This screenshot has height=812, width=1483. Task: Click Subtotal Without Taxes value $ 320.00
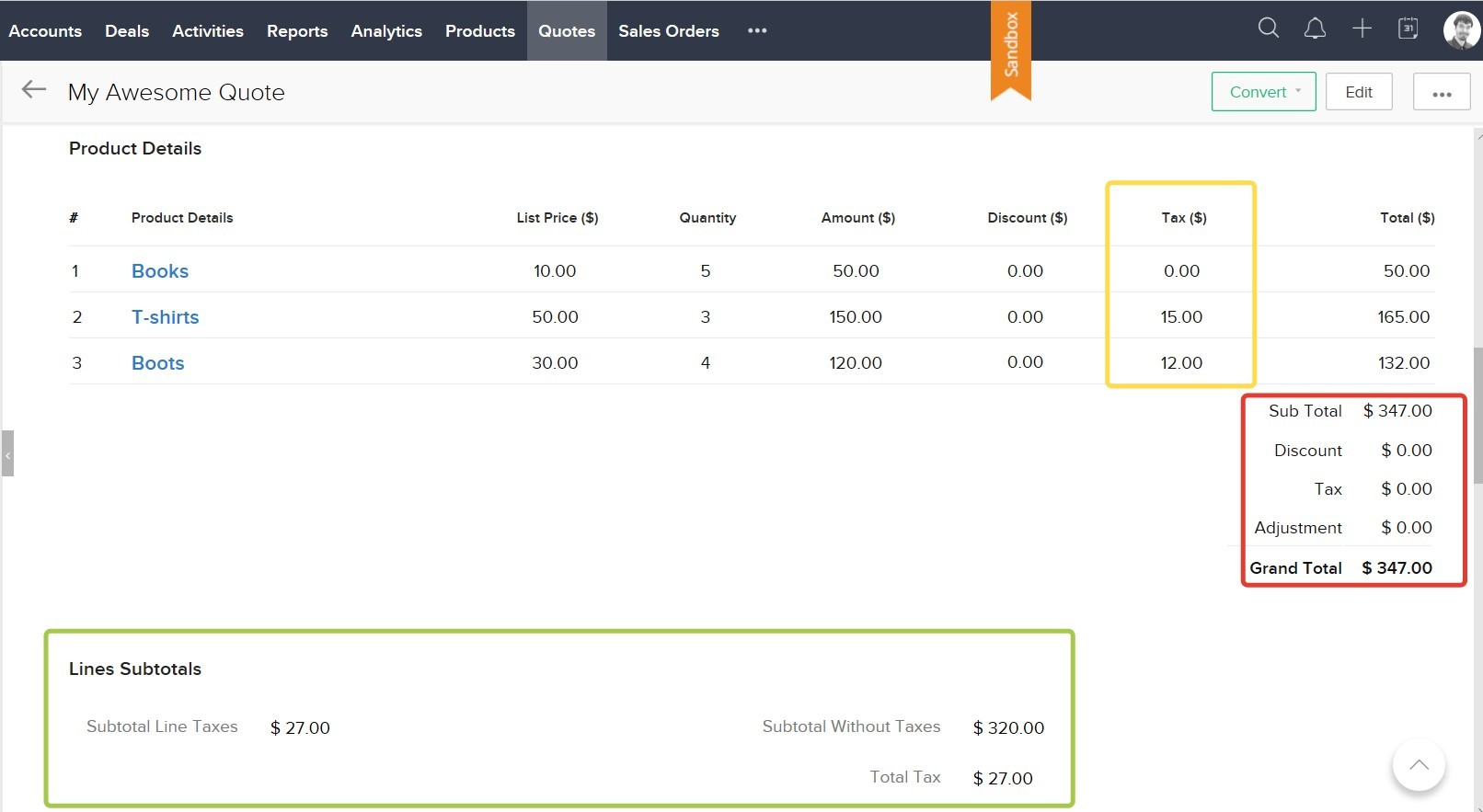1008,728
